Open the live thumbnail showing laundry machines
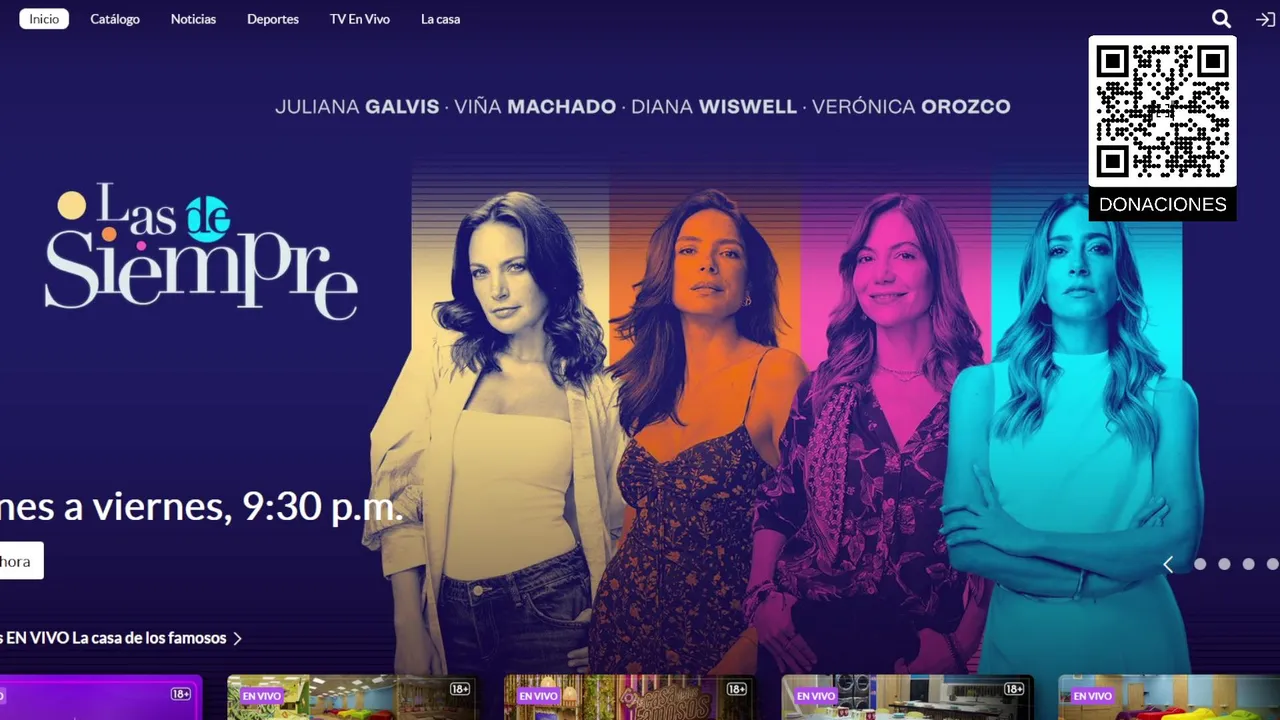Screen dimensions: 1280x720 coord(907,697)
